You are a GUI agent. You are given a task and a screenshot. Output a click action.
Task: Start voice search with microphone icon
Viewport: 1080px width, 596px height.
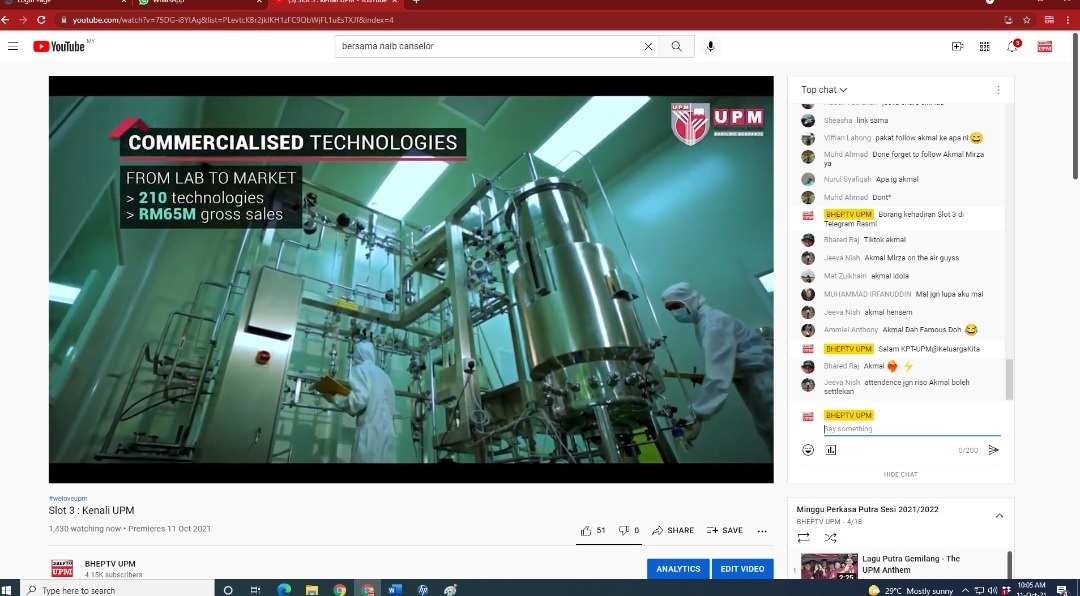click(710, 46)
